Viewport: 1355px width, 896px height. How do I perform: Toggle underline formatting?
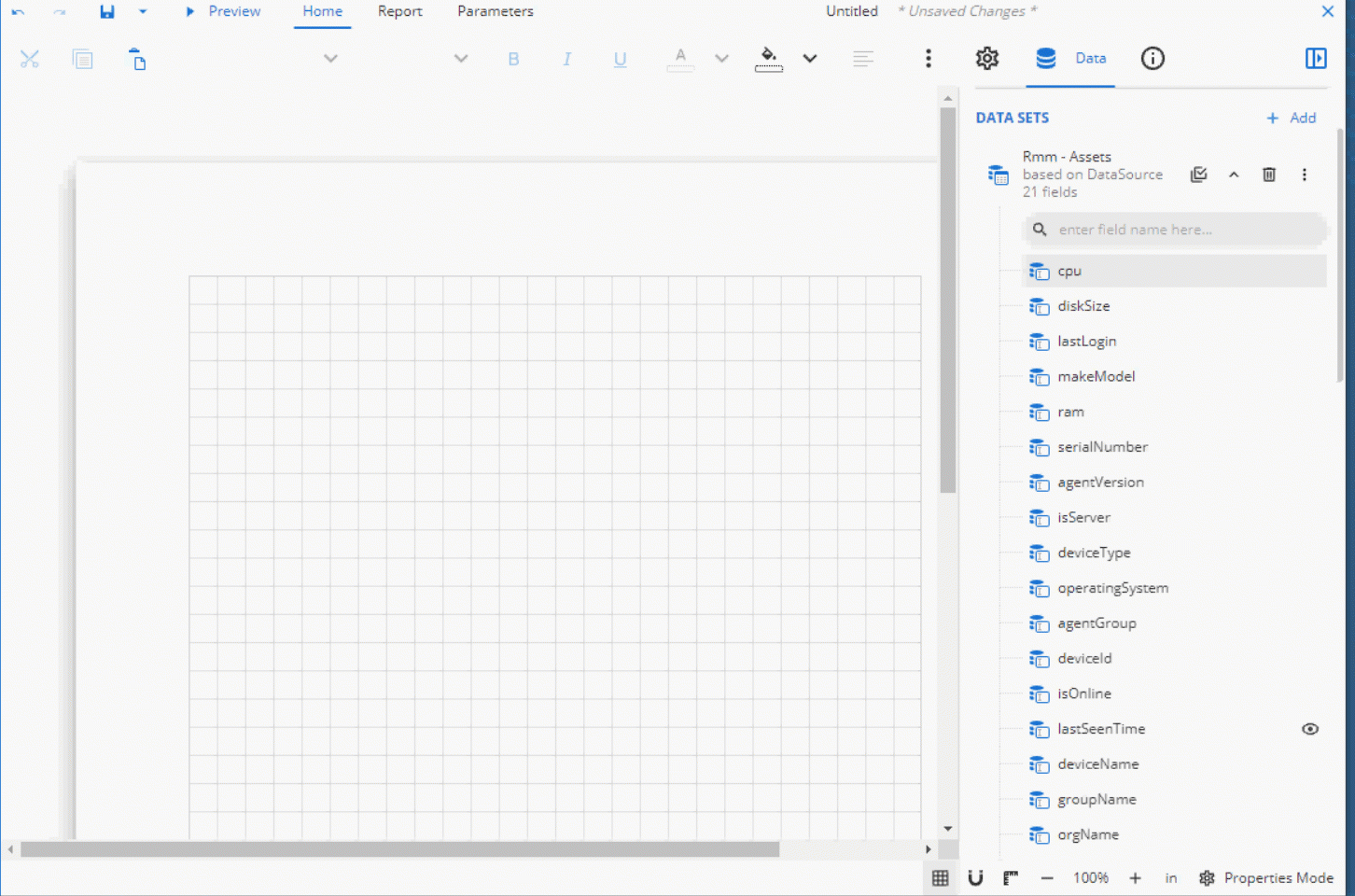pos(621,60)
